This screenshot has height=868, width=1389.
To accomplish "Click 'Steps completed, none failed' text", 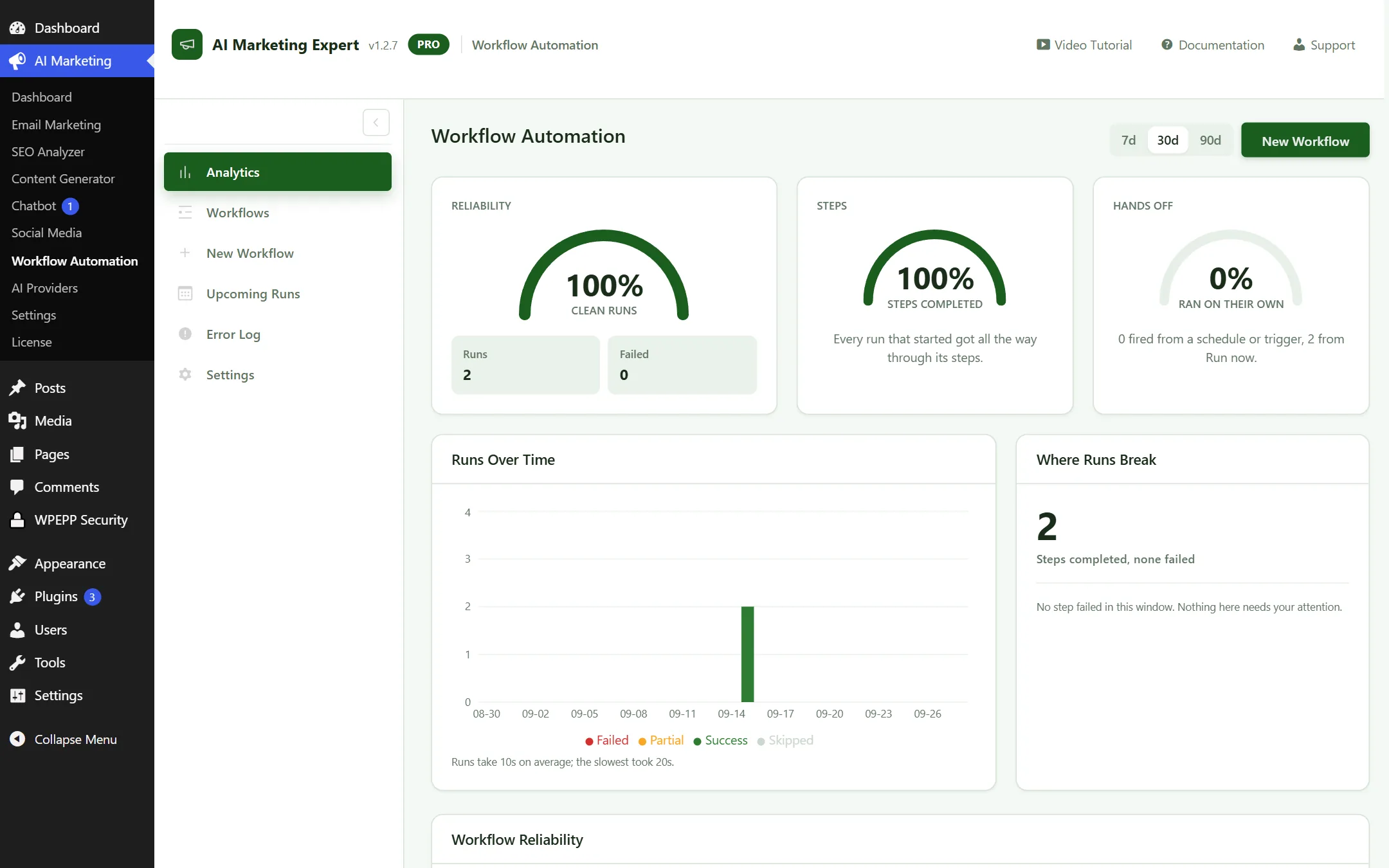I will pos(1115,559).
